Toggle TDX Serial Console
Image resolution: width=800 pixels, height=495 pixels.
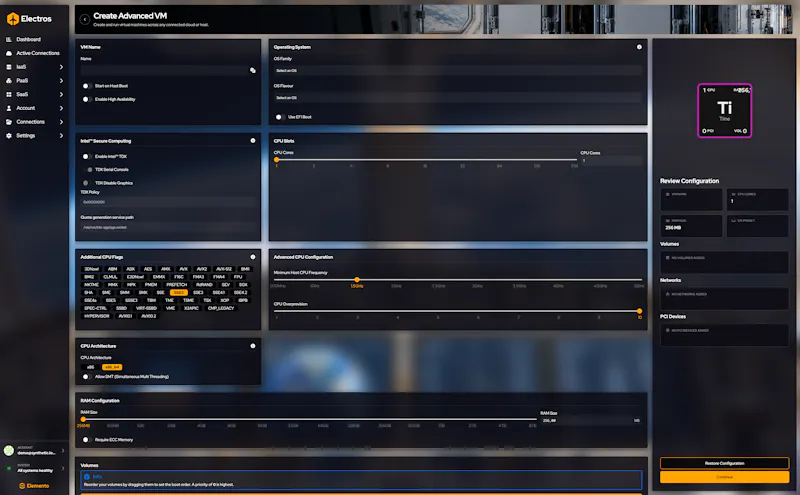point(89,169)
